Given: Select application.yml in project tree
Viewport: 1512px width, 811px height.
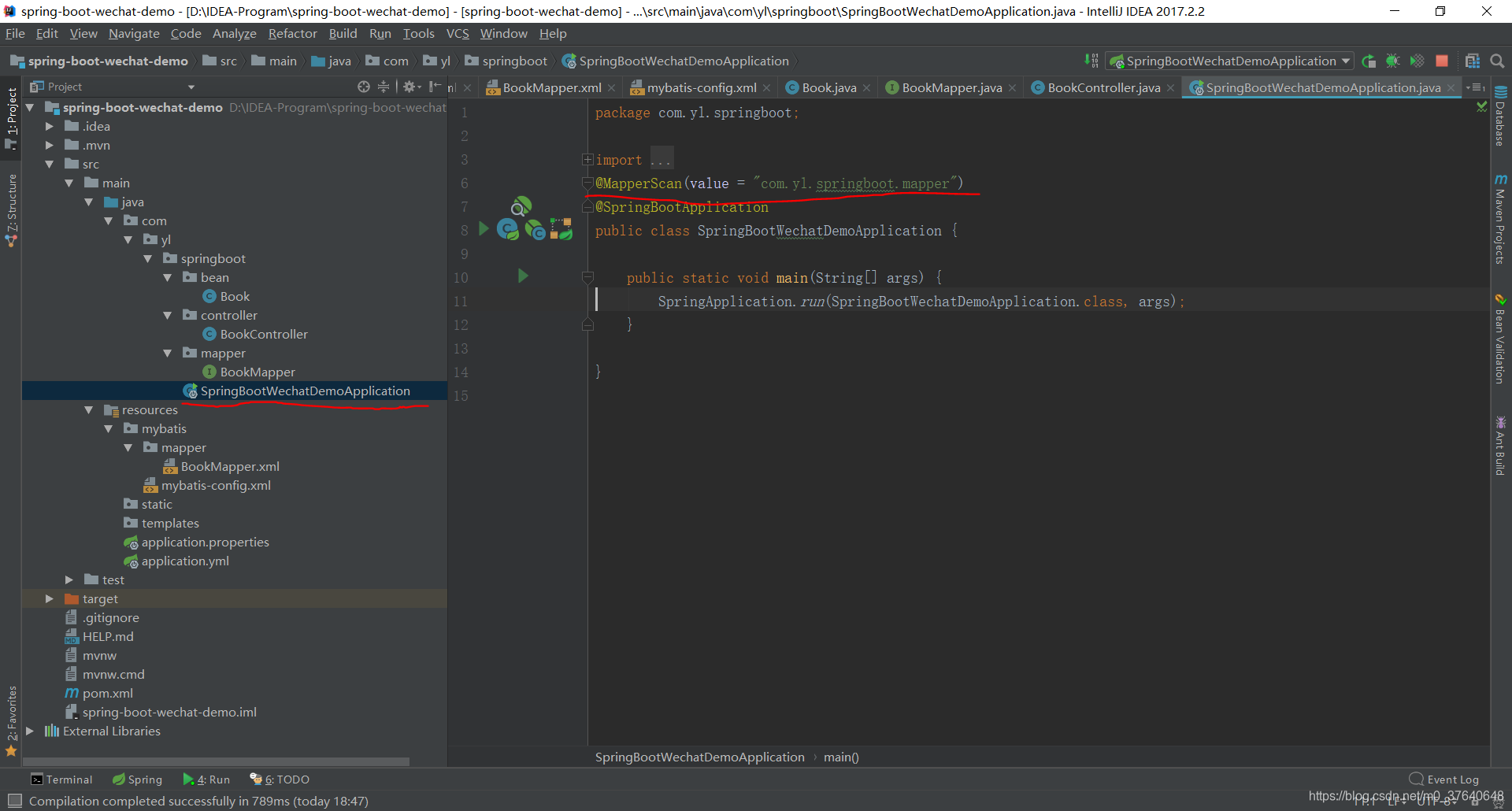Looking at the screenshot, I should [185, 561].
